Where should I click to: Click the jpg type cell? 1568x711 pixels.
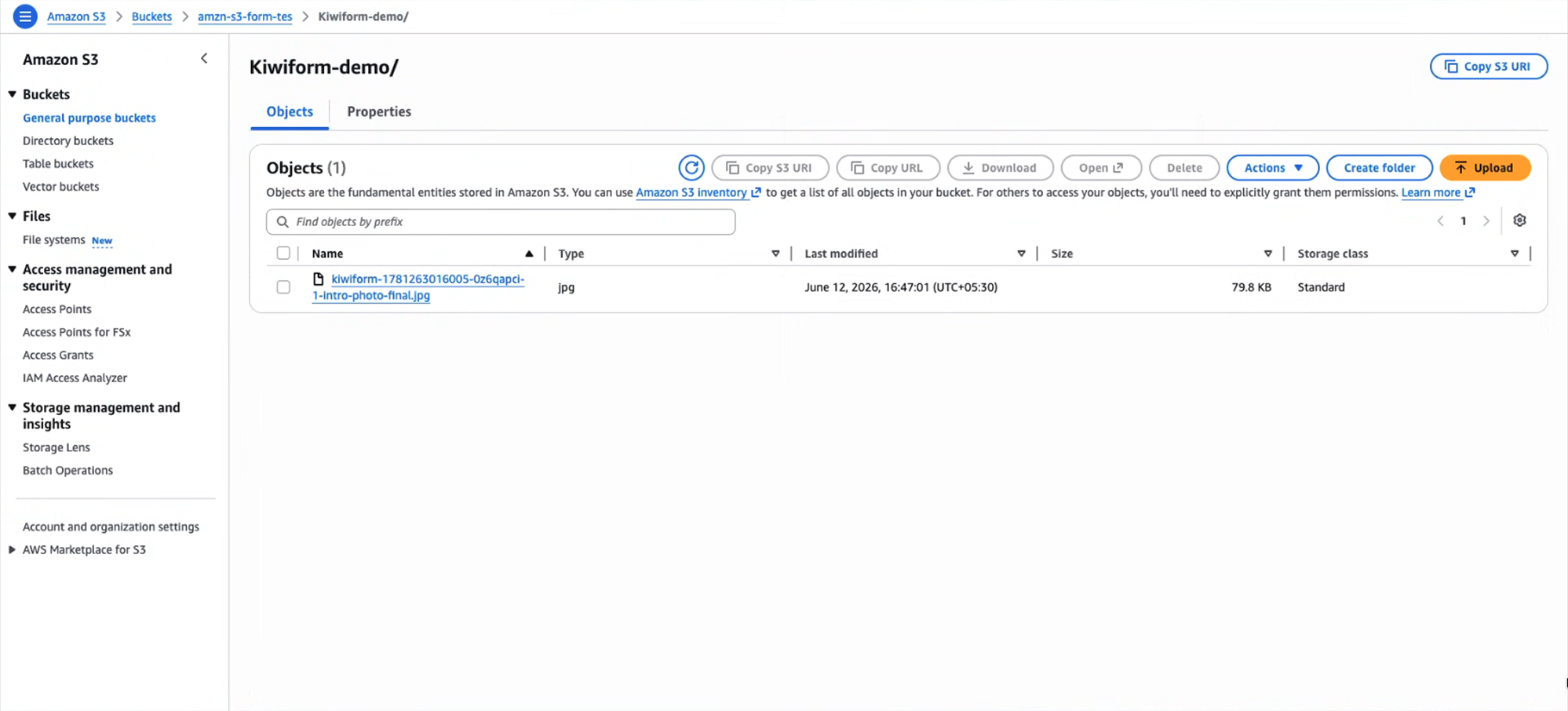coord(566,287)
